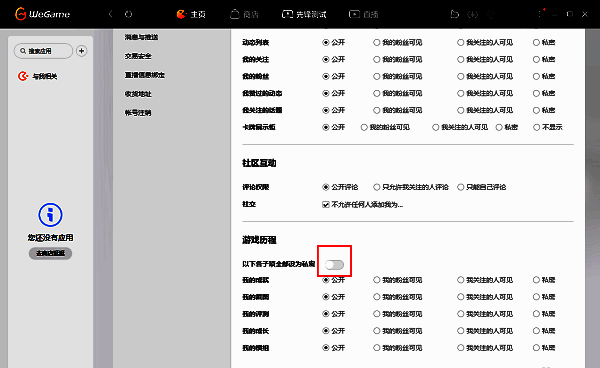Click the 您还没有应用 message text
Screen dimensions: 600x368
tap(50, 238)
